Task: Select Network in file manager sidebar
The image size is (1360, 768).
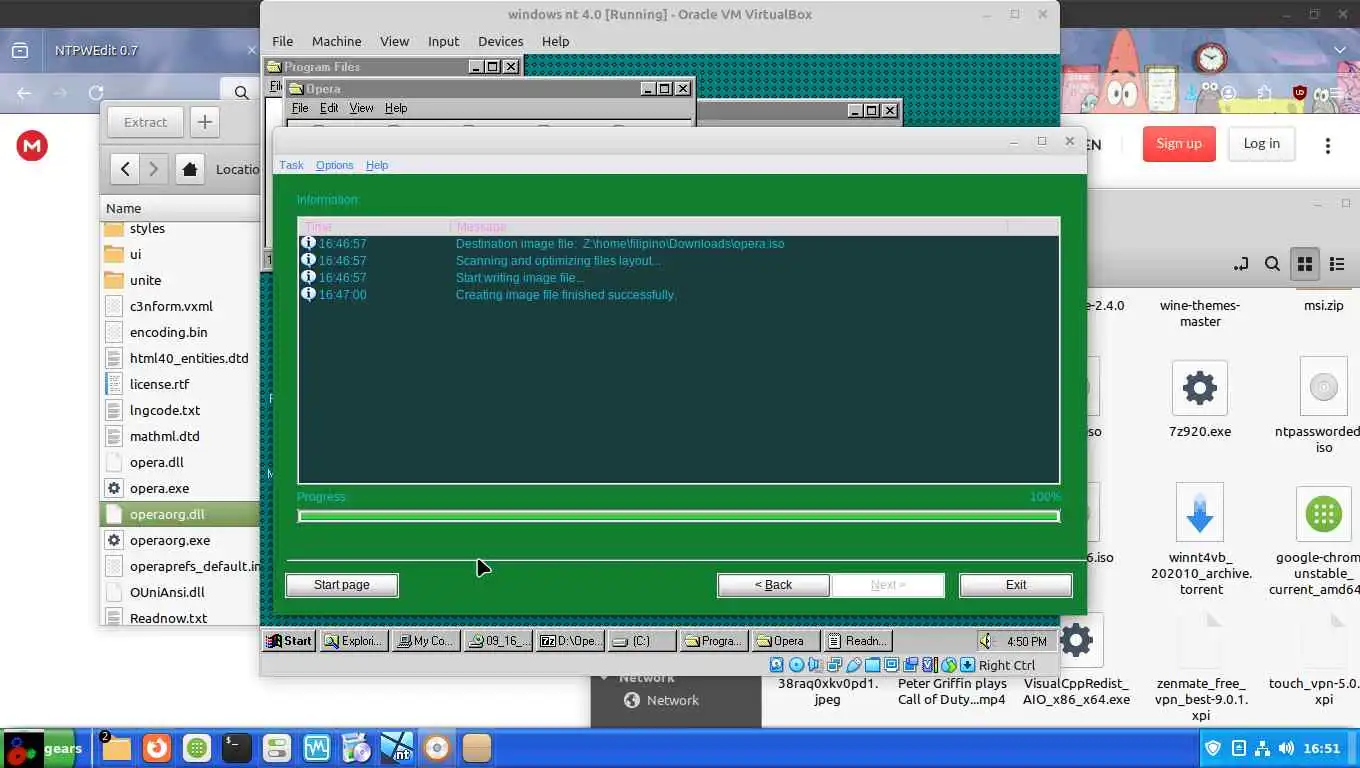Action: pos(672,700)
